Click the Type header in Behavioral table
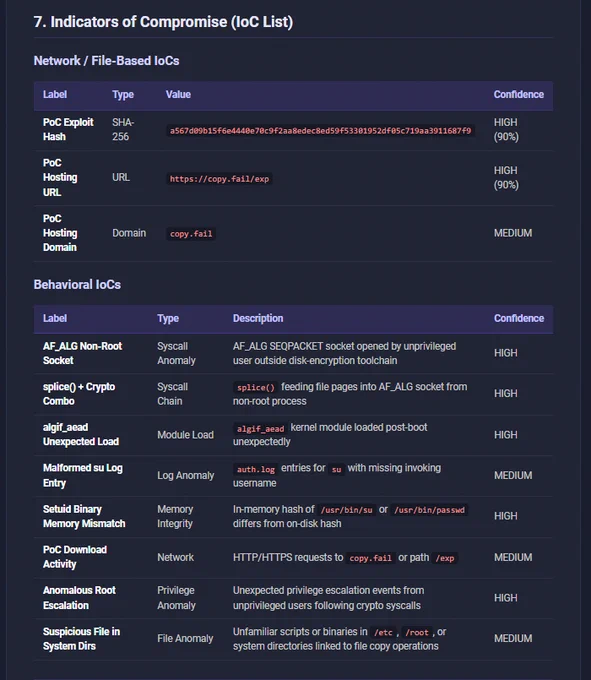This screenshot has width=591, height=680. (168, 318)
